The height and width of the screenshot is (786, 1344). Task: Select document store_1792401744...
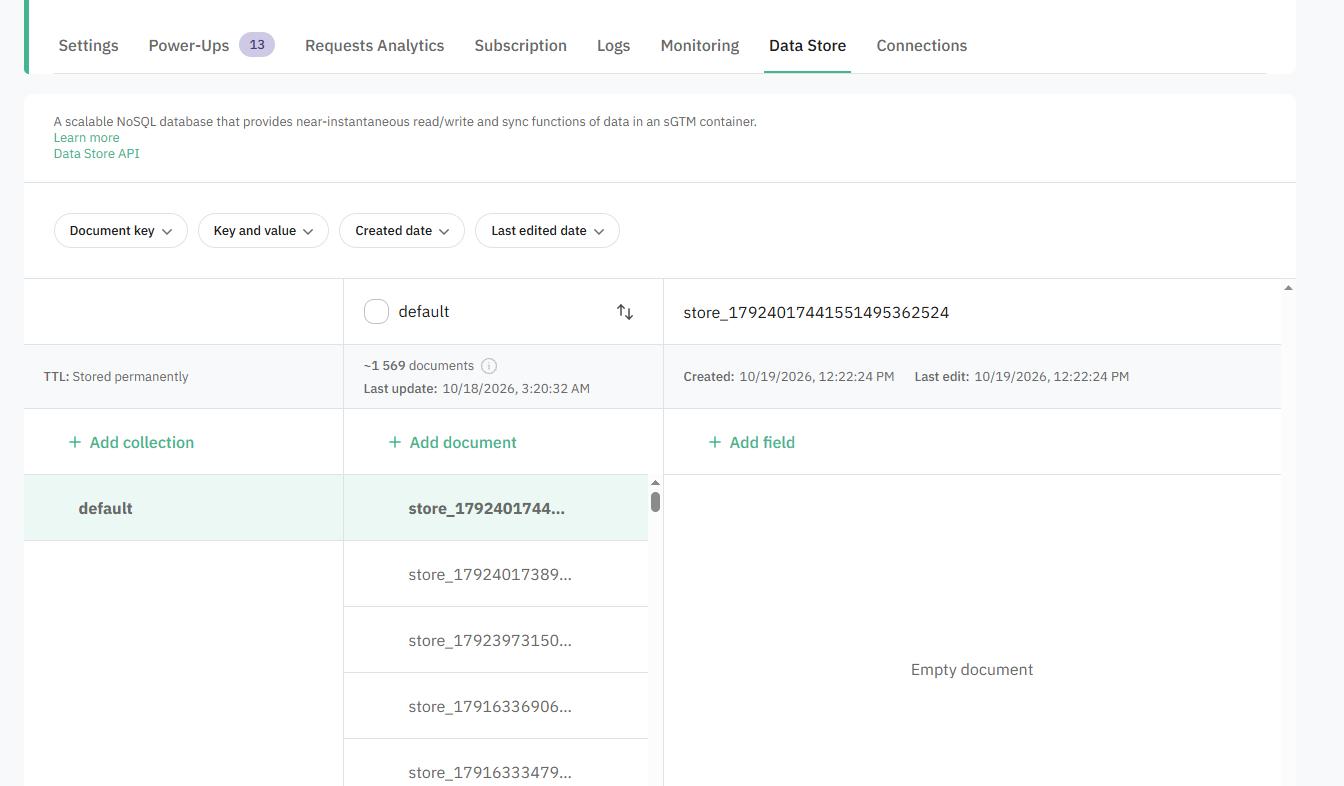click(x=496, y=508)
